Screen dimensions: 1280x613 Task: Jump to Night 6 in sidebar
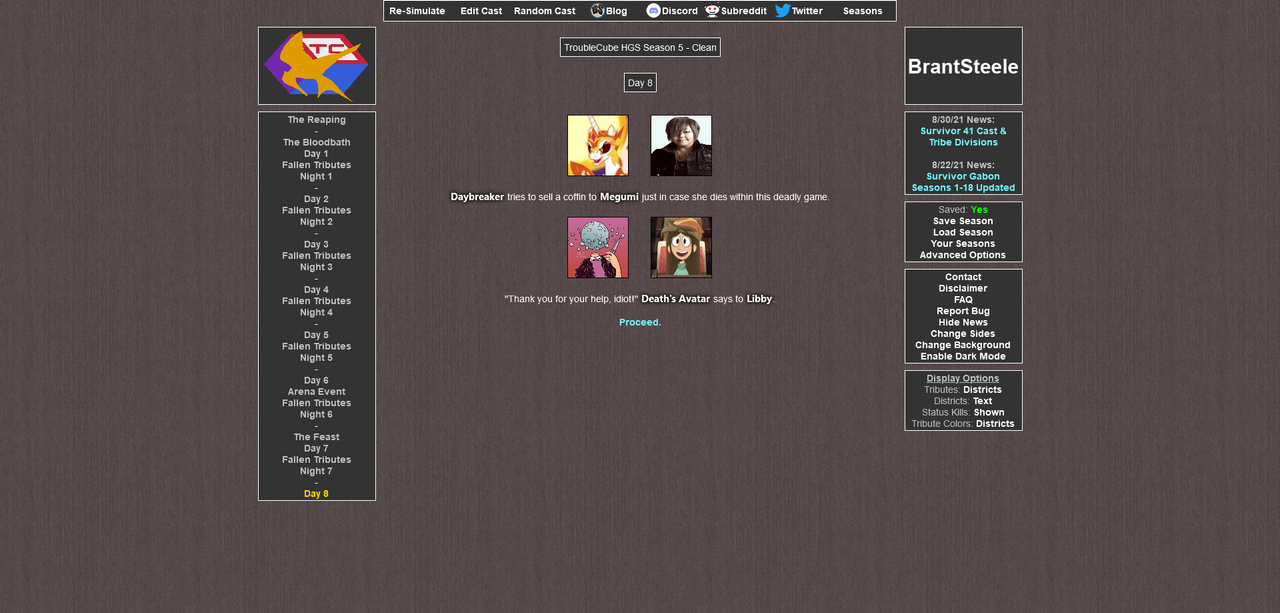coord(316,414)
